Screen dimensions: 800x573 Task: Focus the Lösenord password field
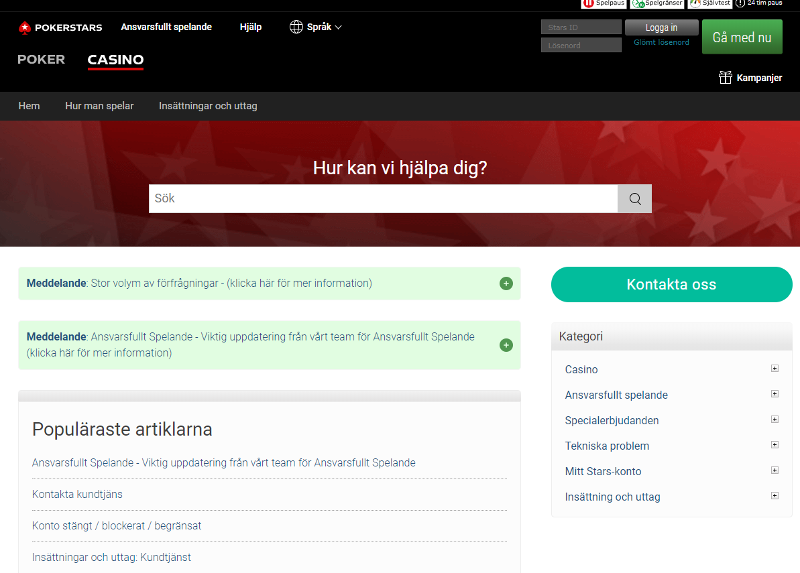click(x=581, y=45)
